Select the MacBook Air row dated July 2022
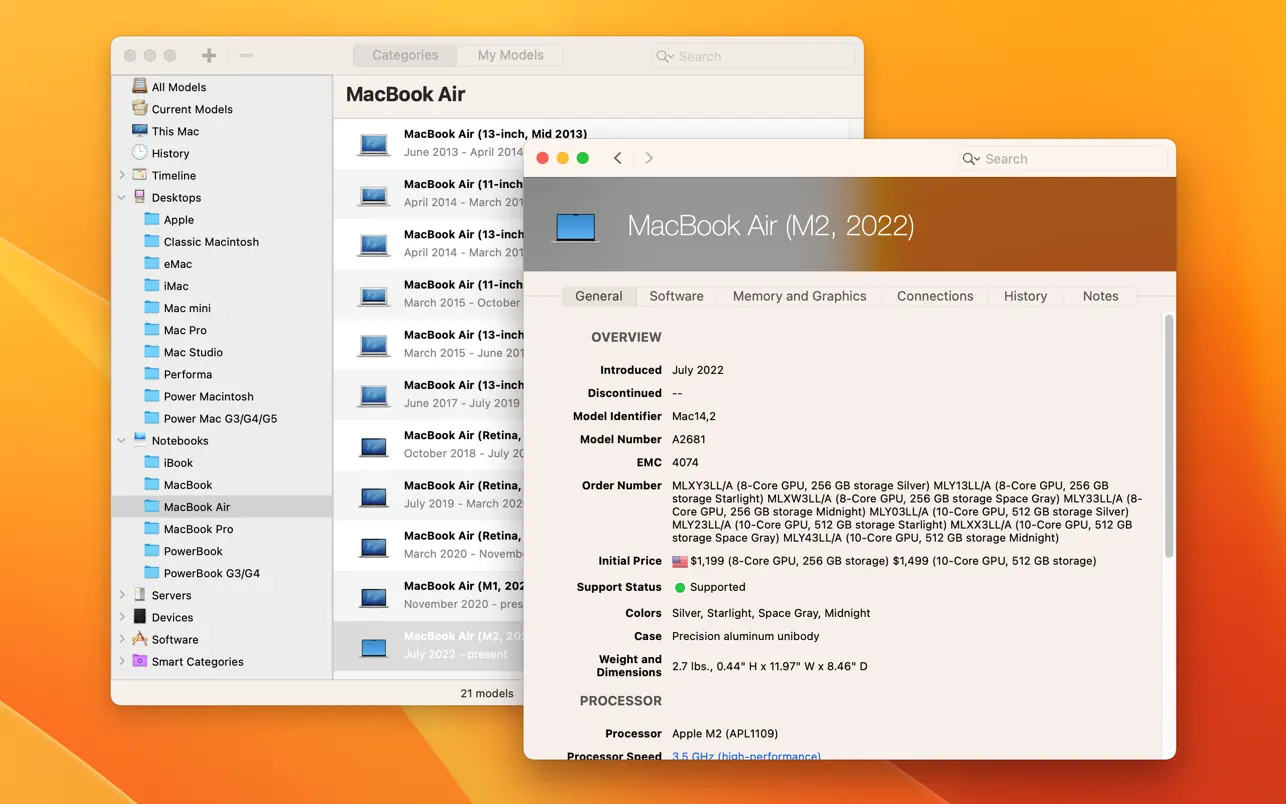This screenshot has width=1286, height=804. click(428, 645)
